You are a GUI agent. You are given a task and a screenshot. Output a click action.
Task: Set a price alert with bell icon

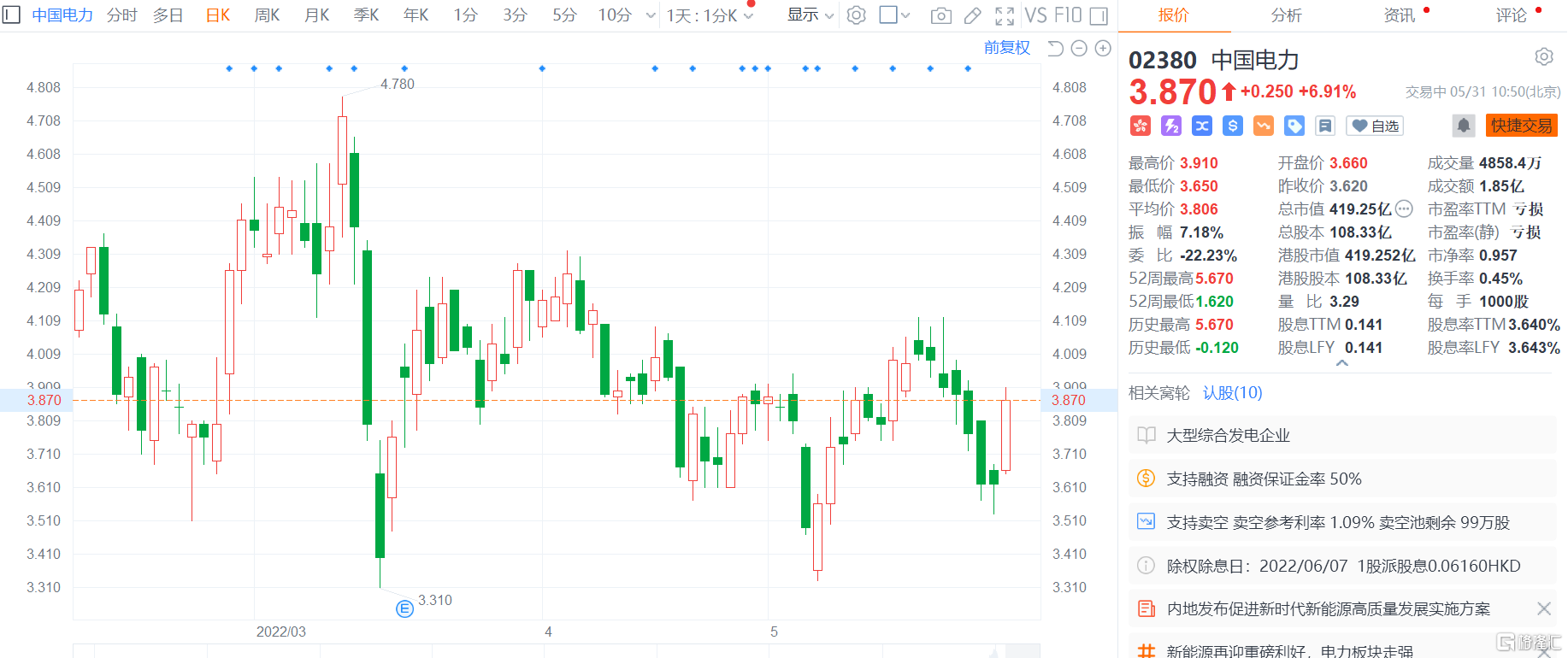pos(1463,126)
